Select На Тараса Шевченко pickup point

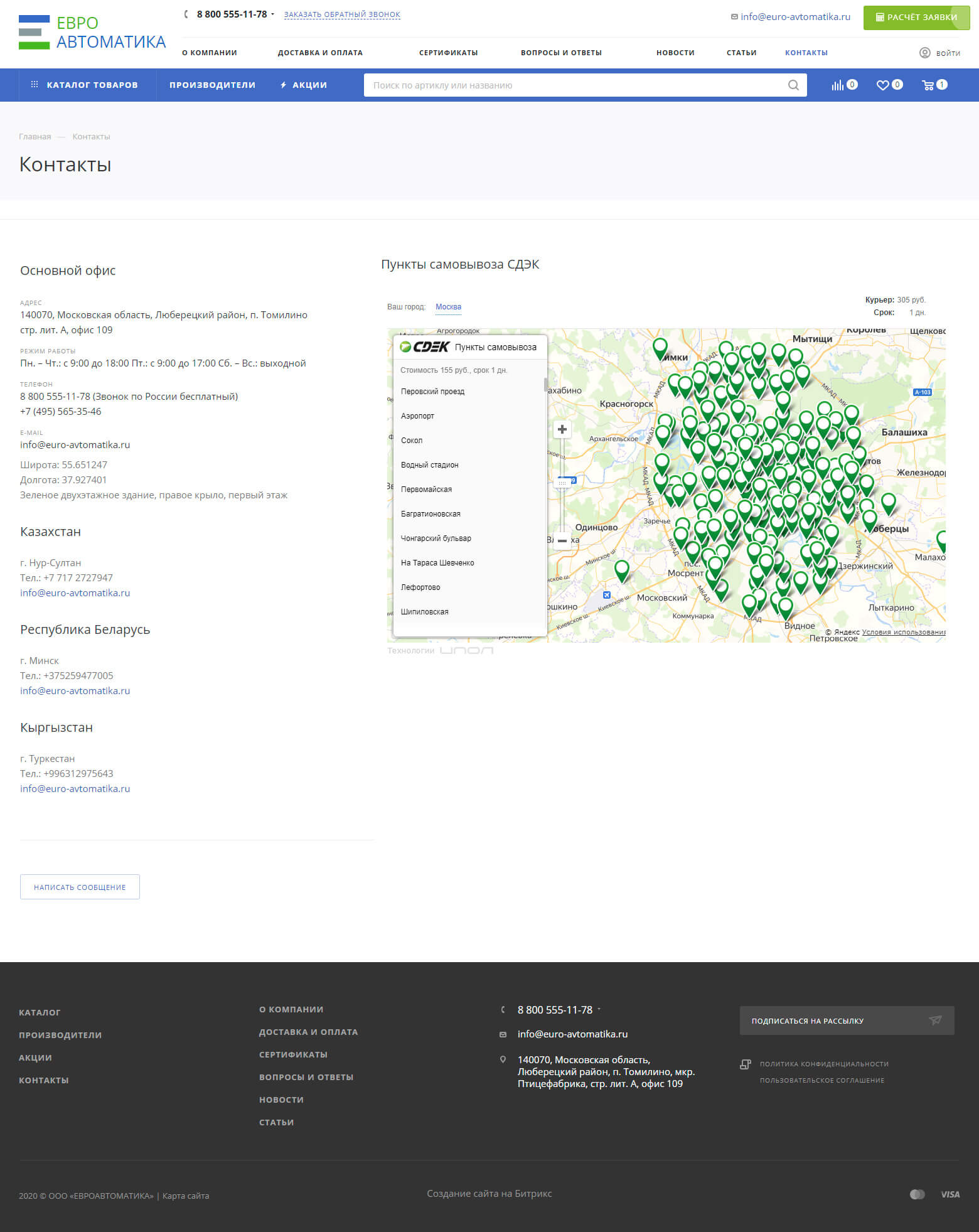(x=437, y=562)
